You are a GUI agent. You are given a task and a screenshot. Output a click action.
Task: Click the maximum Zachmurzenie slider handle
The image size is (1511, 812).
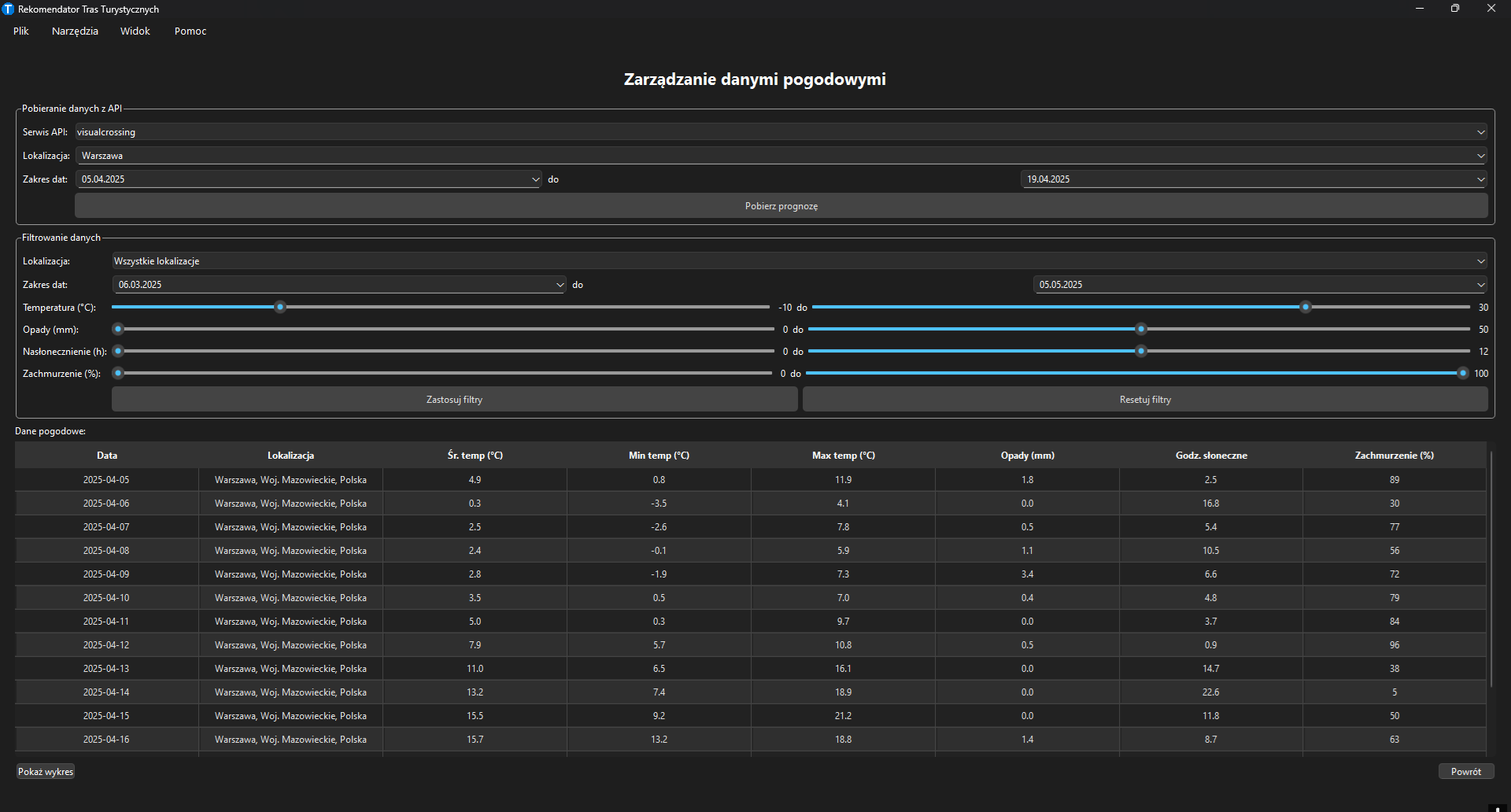[1463, 373]
